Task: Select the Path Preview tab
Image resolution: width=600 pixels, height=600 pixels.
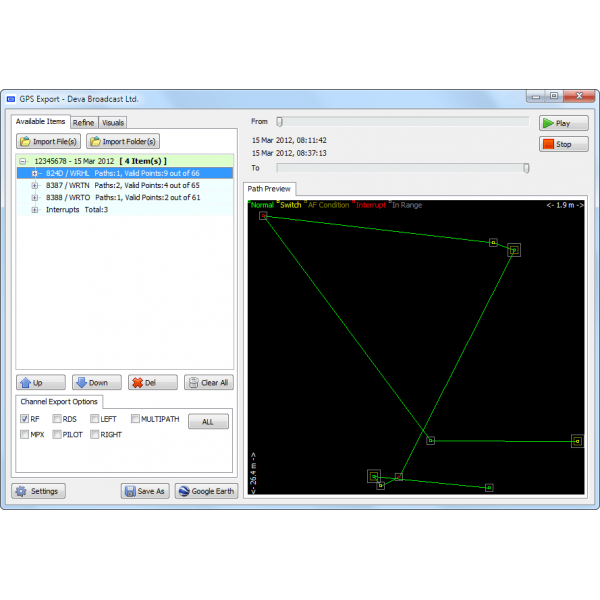Action: [269, 189]
